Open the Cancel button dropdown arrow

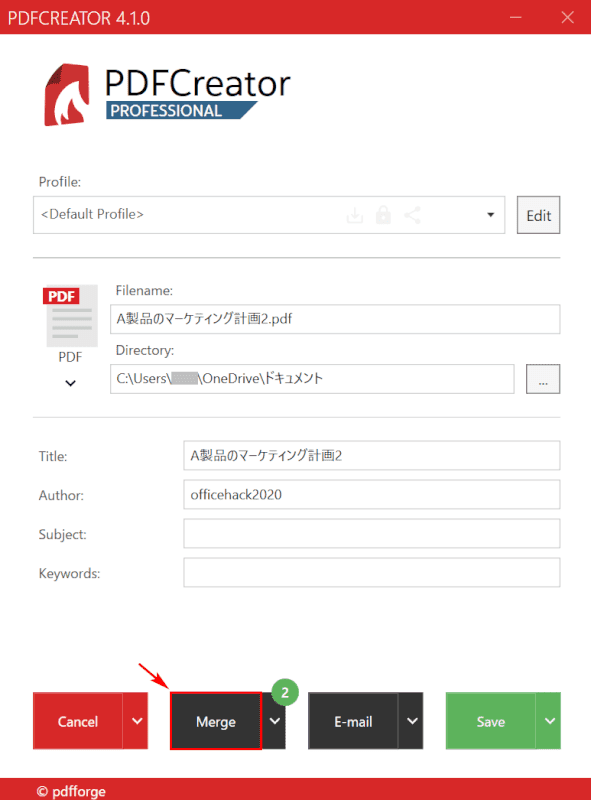coord(136,720)
